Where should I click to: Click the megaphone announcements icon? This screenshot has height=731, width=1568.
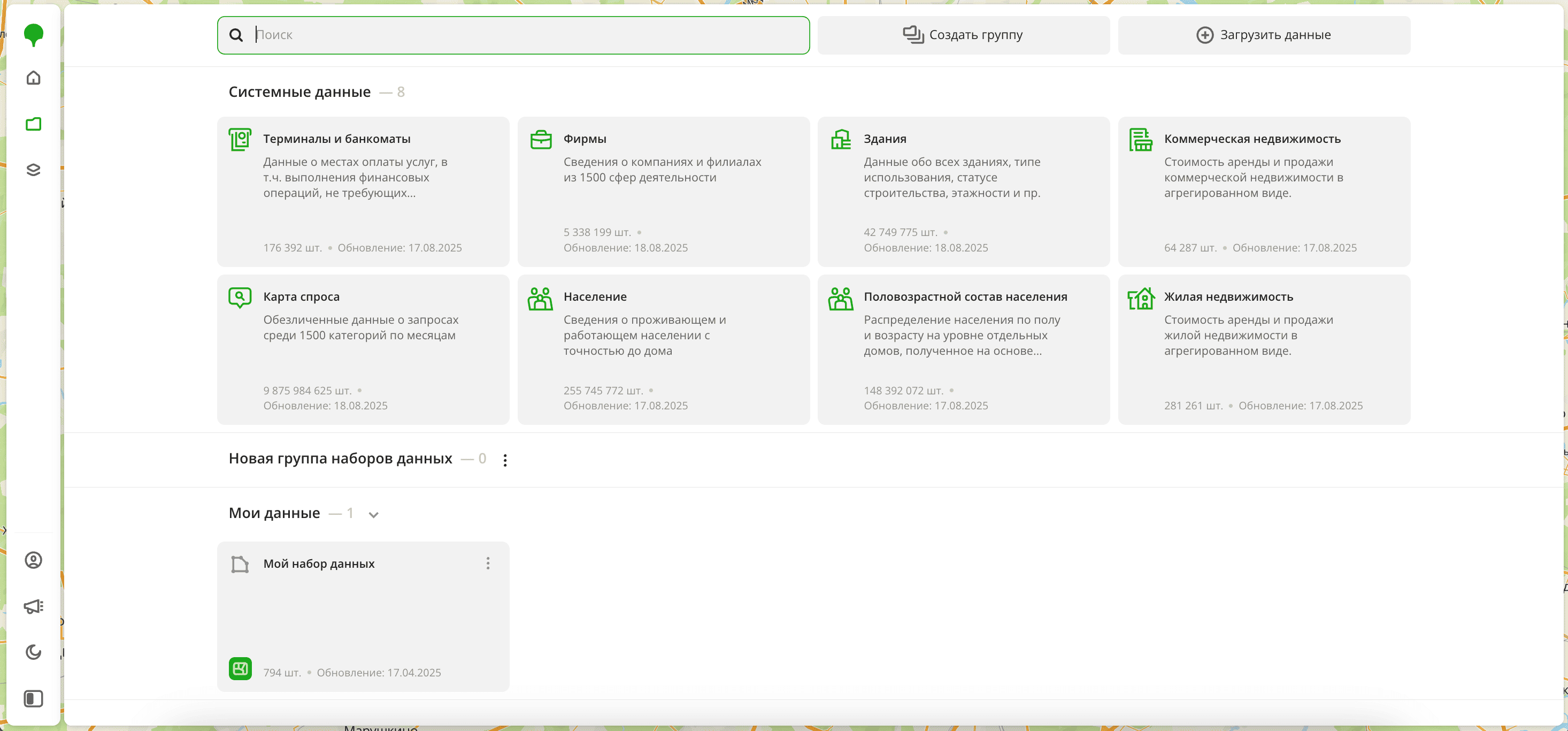34,606
